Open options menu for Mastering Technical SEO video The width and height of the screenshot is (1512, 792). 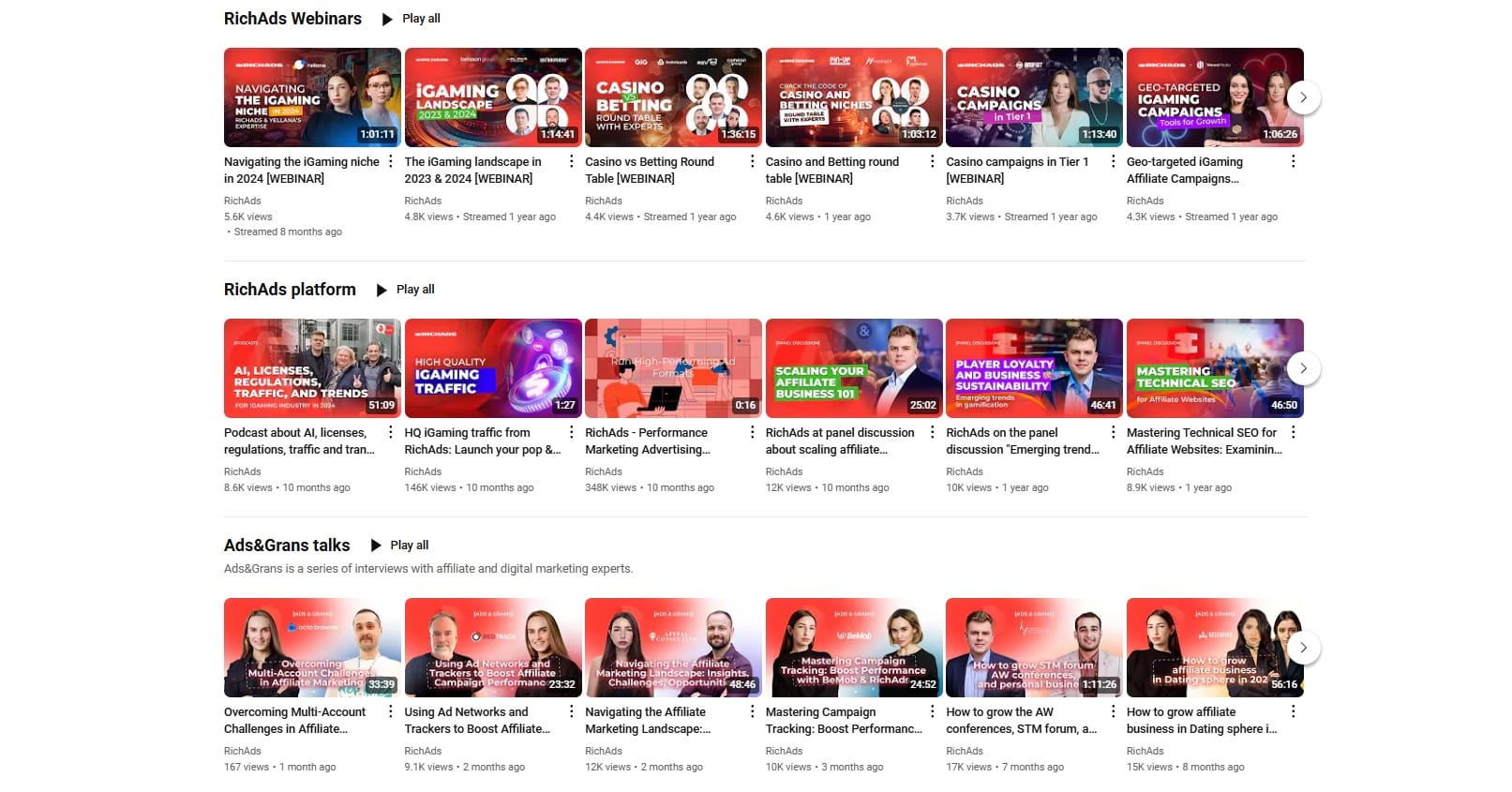pos(1294,432)
